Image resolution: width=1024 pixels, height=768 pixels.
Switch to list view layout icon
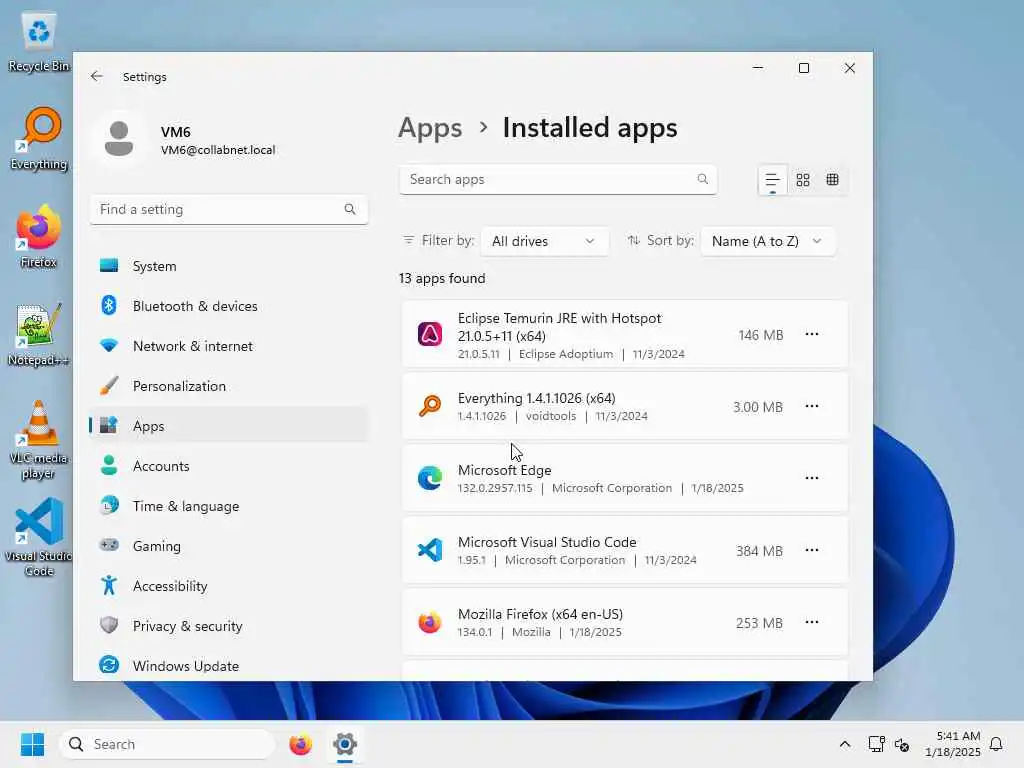click(772, 180)
